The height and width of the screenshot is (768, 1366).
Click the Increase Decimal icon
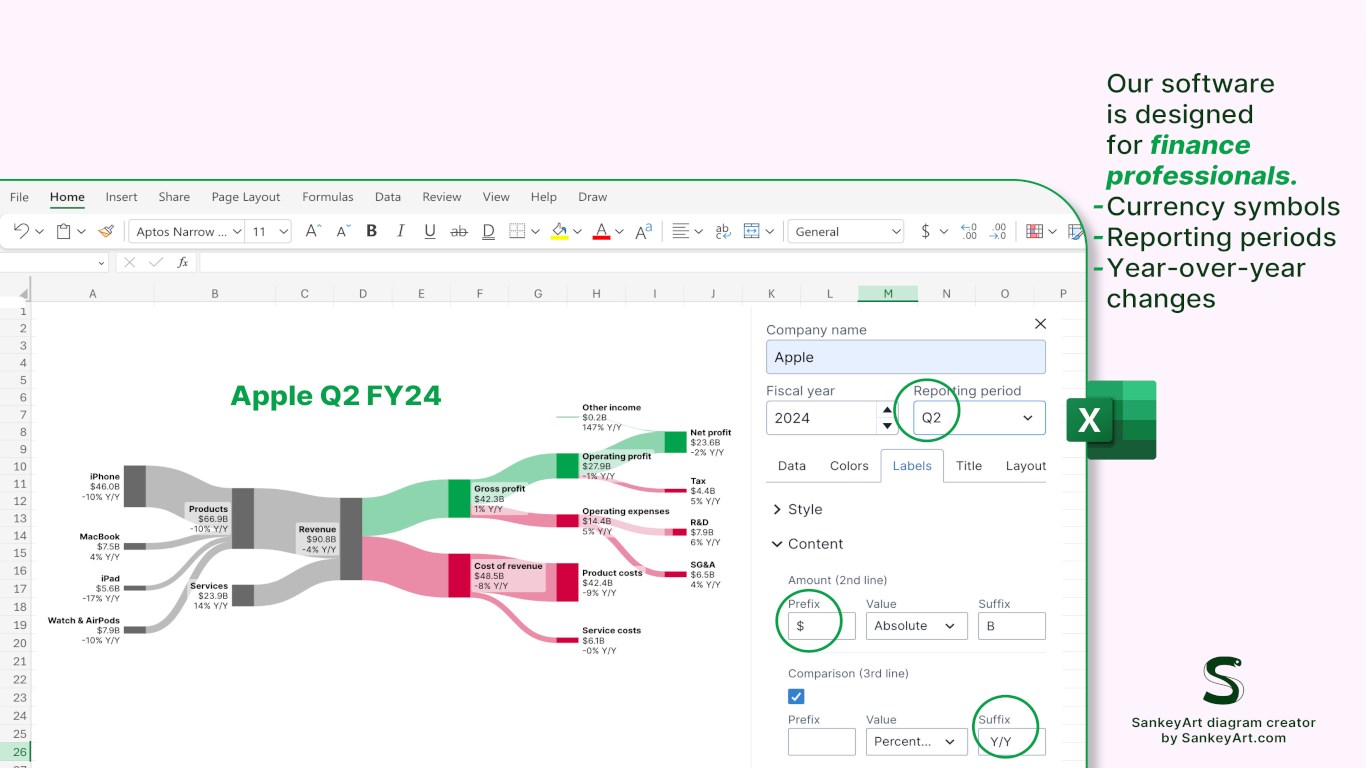point(998,231)
